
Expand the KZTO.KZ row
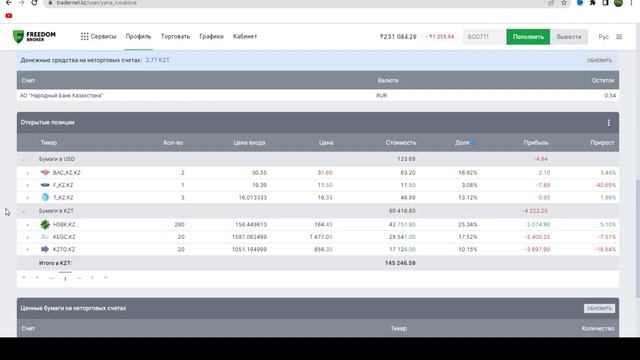pos(27,249)
